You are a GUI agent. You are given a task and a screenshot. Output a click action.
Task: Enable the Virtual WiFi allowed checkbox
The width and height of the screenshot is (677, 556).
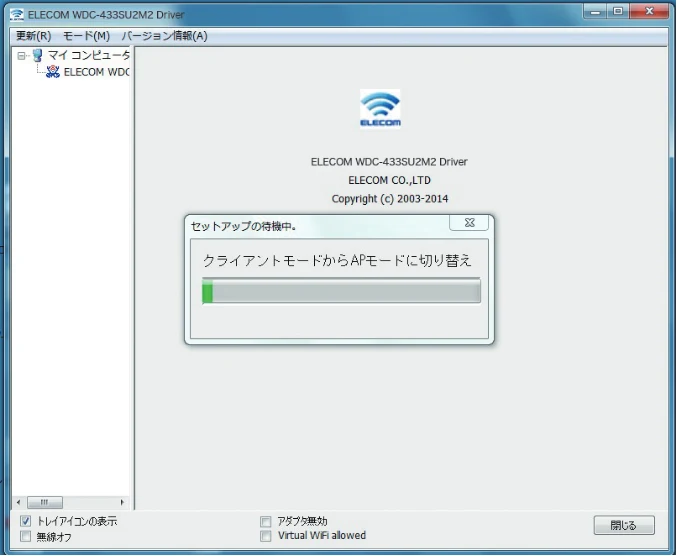[266, 536]
